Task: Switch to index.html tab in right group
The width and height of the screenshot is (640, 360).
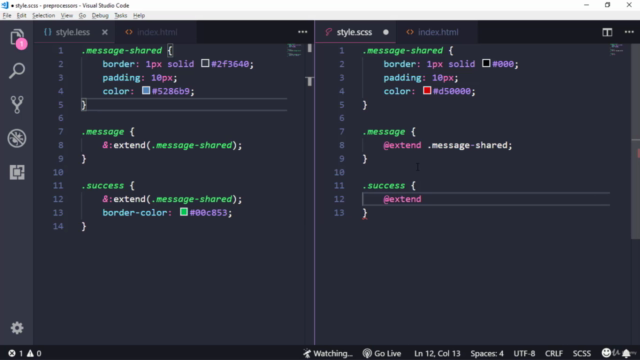Action: (x=438, y=32)
